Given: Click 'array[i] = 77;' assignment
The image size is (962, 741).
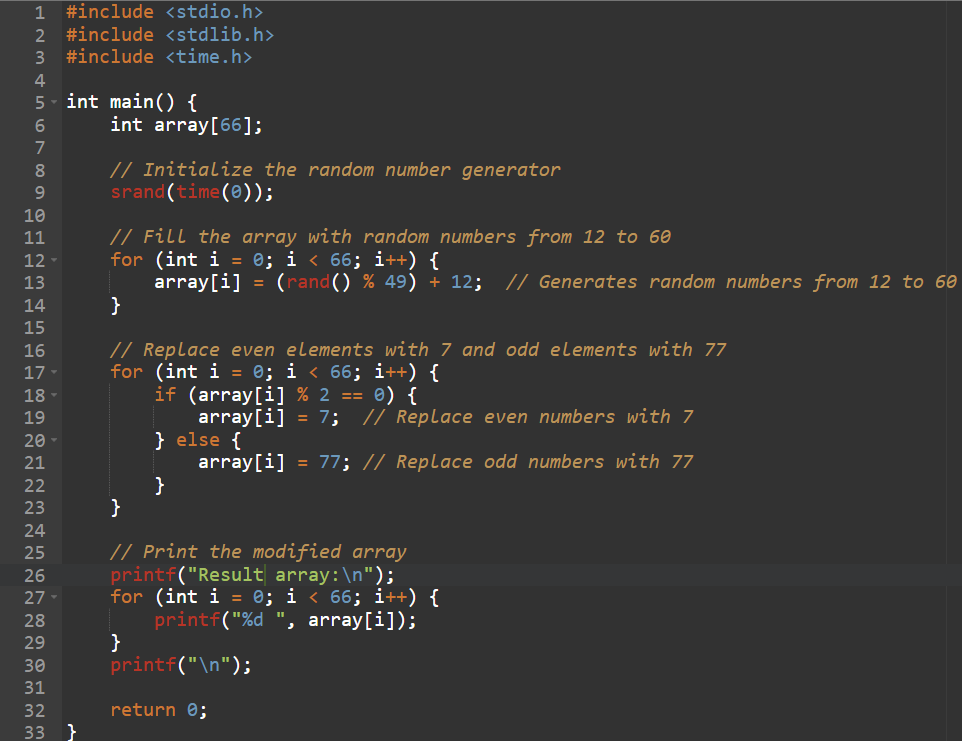Looking at the screenshot, I should coord(274,462).
